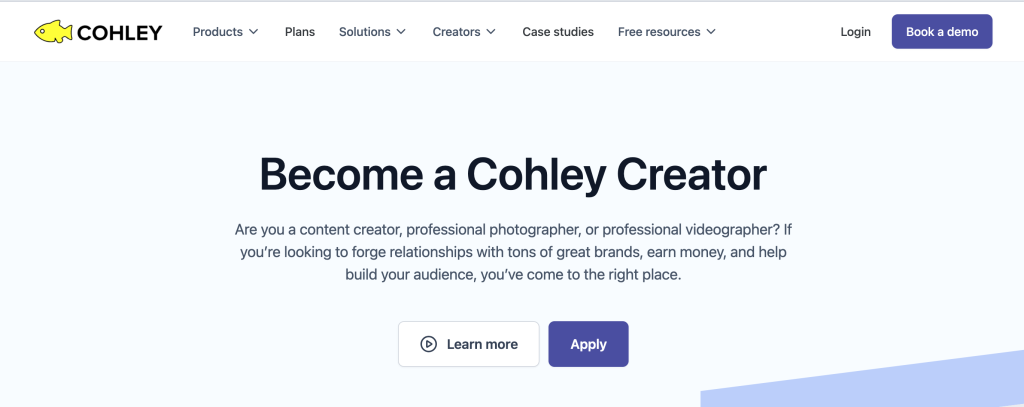Viewport: 1024px width, 407px height.
Task: Open the Products menu
Action: 218,32
